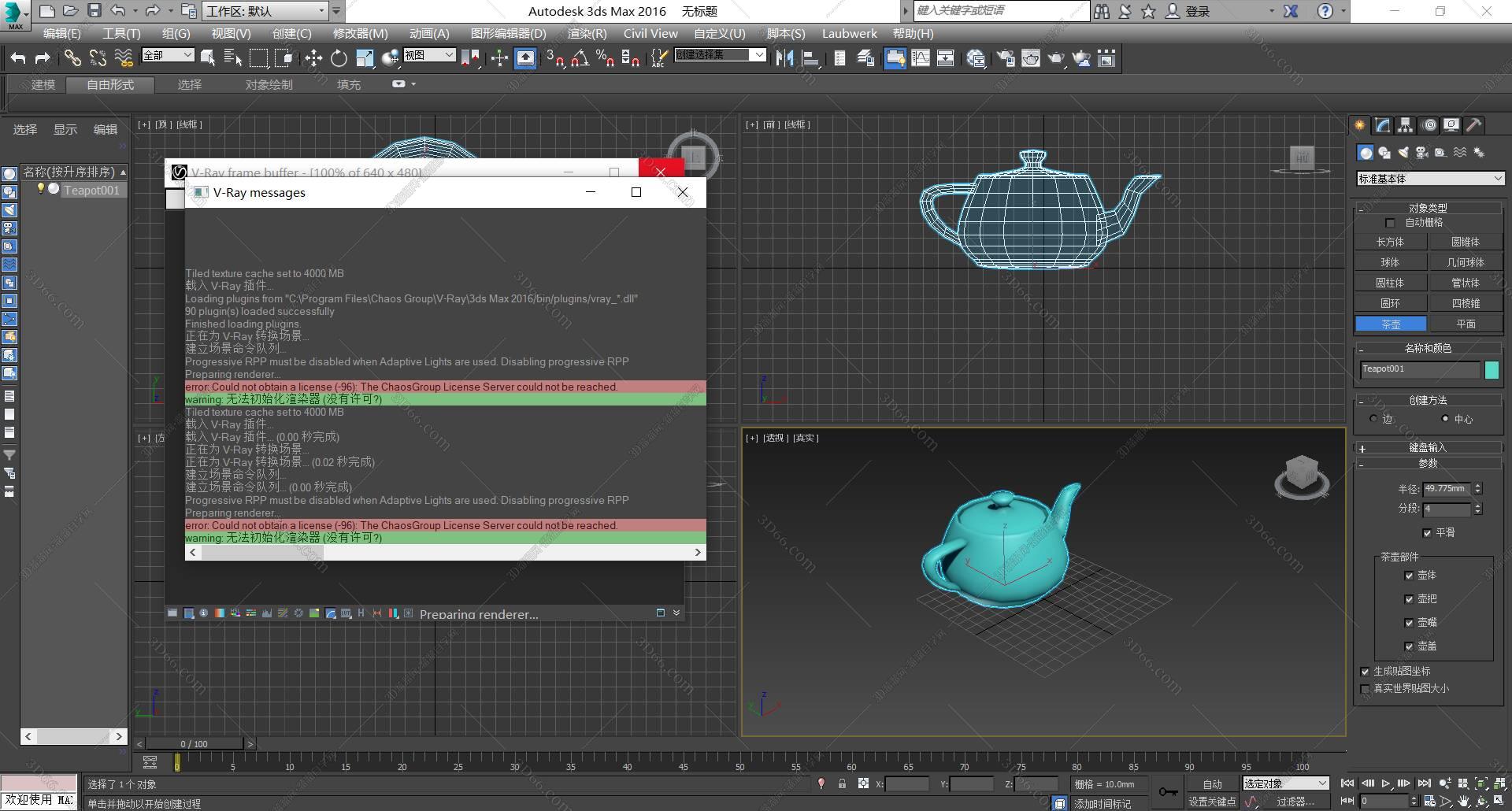Screen dimensions: 1512x811
Task: Click Play Animation button
Action: (x=1386, y=783)
